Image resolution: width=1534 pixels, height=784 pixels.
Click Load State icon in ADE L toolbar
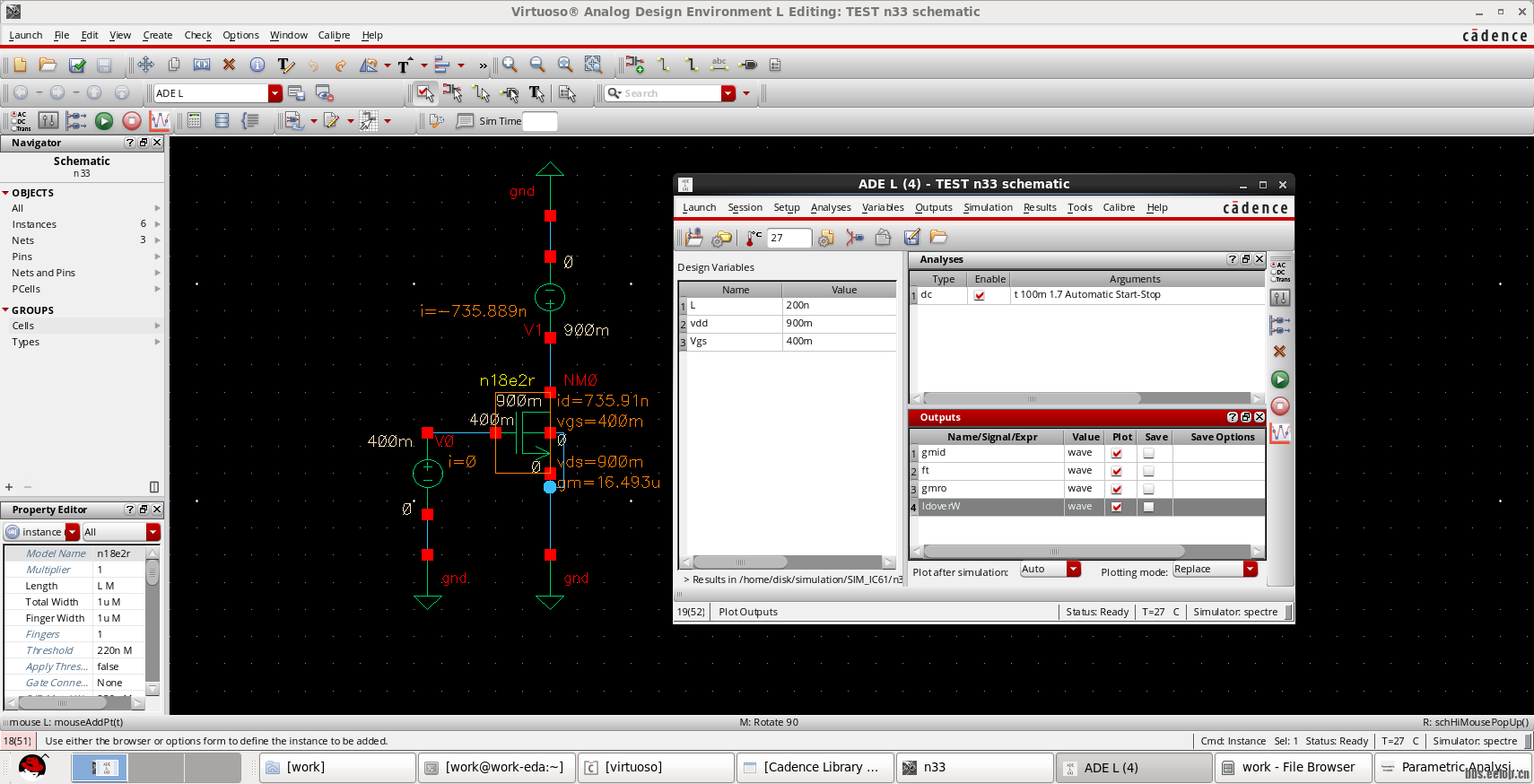click(938, 237)
